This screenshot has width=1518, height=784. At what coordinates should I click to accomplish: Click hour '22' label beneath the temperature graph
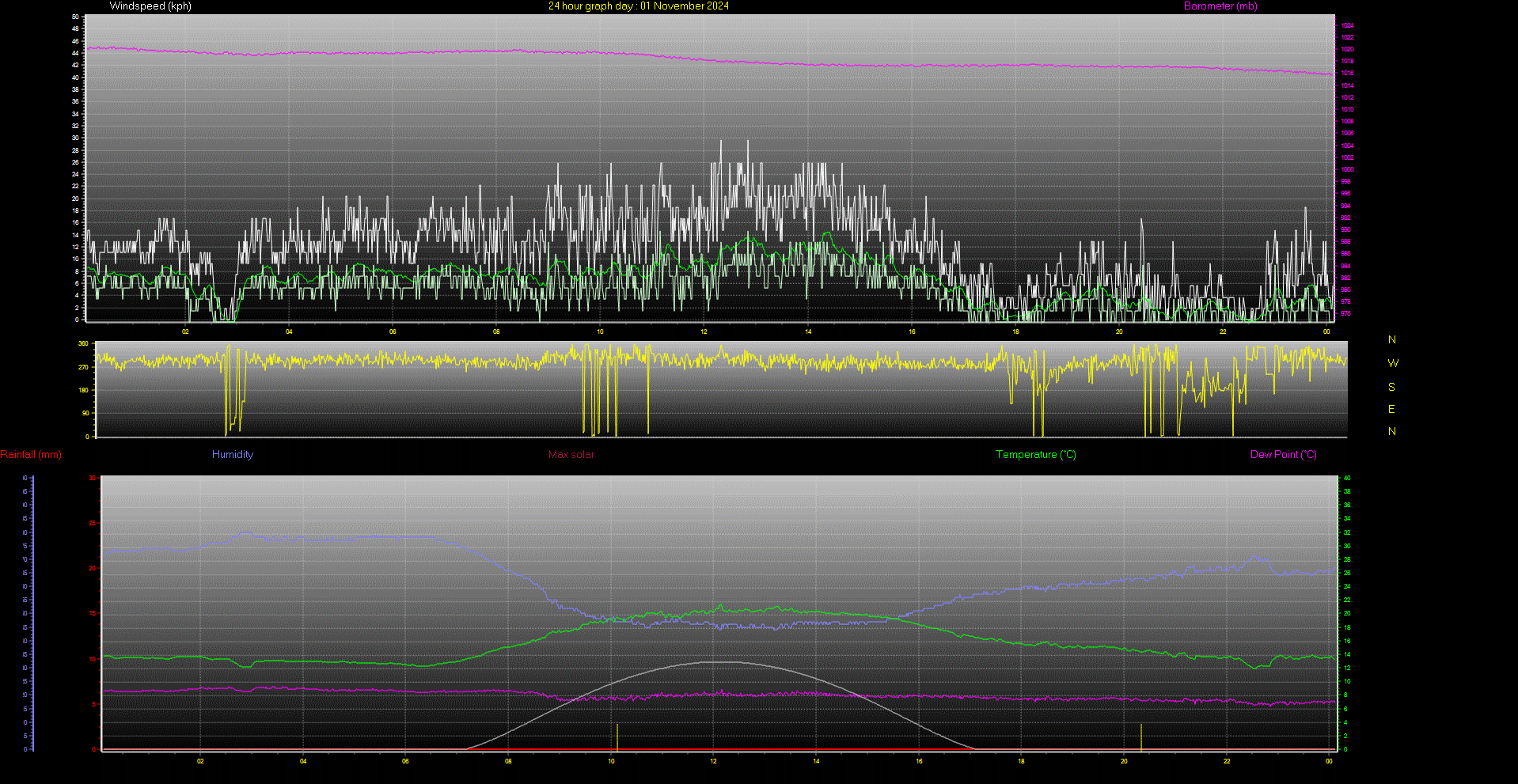pos(1227,761)
